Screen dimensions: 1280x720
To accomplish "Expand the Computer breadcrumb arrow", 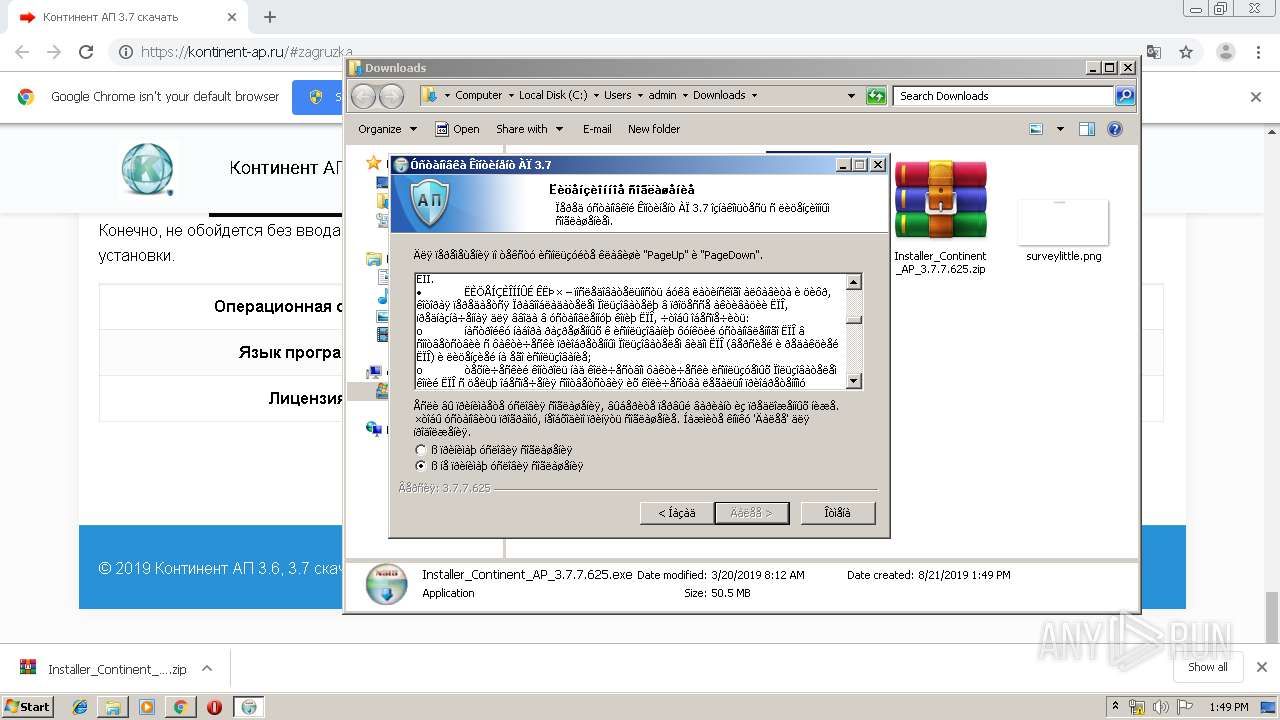I will coord(510,96).
